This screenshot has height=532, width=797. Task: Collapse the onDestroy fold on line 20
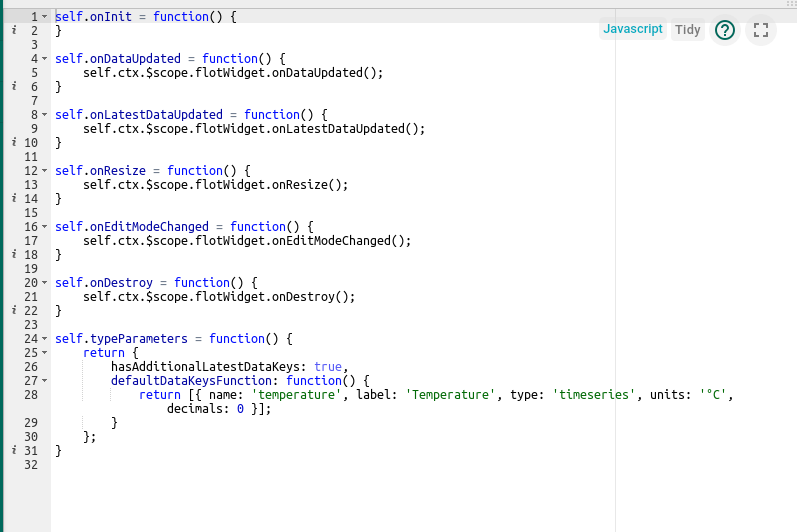pos(45,283)
